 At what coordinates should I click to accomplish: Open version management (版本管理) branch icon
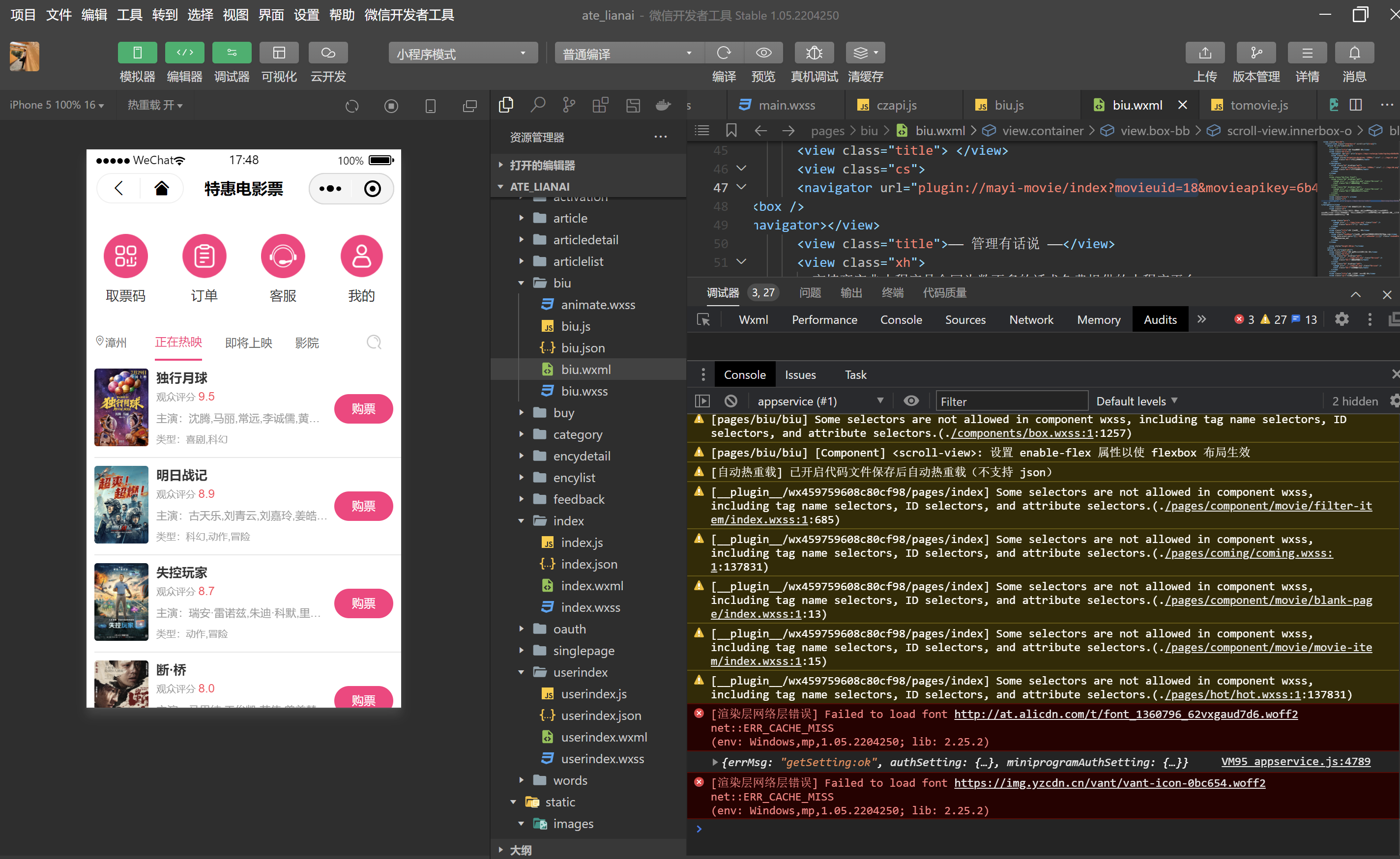pos(1255,53)
